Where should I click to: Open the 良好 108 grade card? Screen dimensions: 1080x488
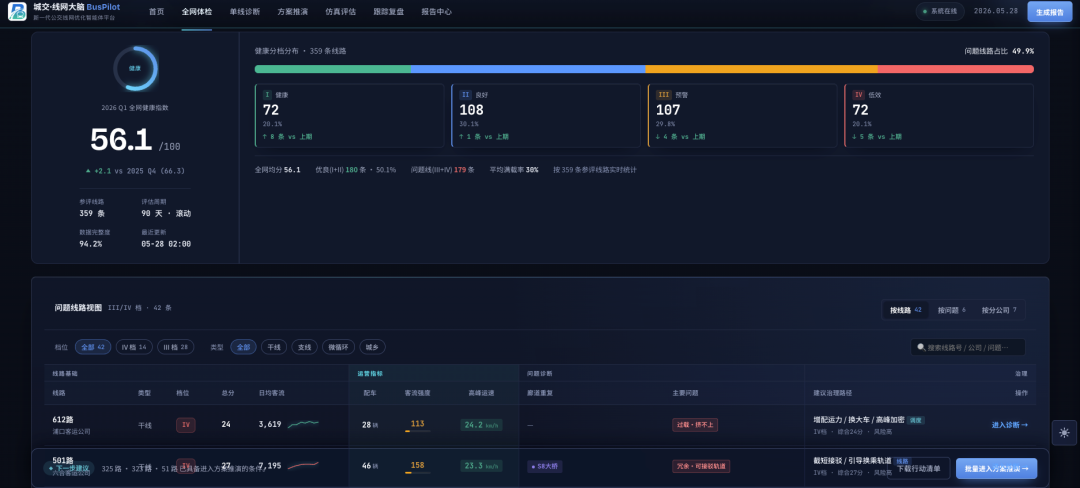coord(546,116)
